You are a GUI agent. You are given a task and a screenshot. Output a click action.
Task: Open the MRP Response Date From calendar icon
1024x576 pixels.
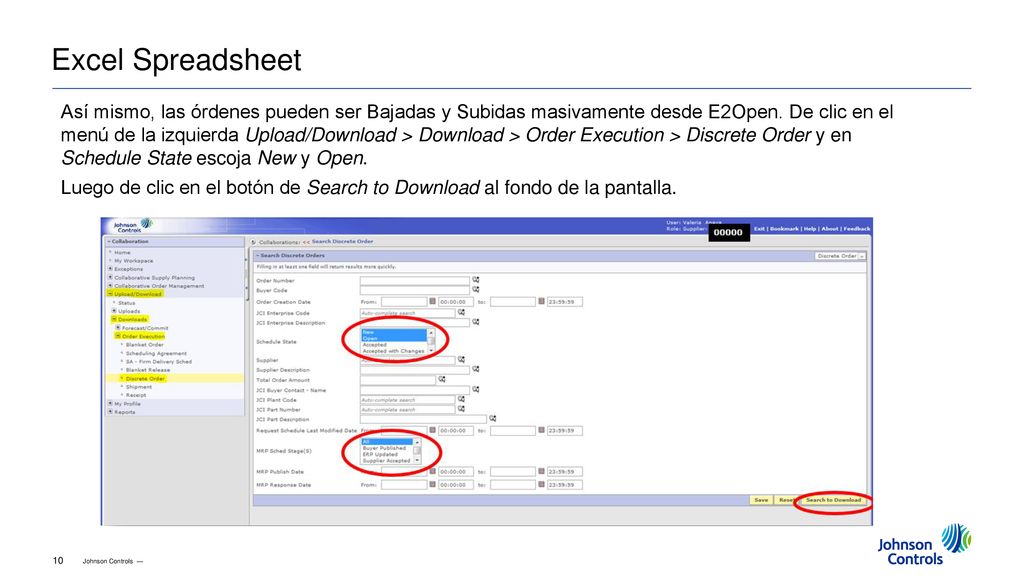tap(432, 484)
